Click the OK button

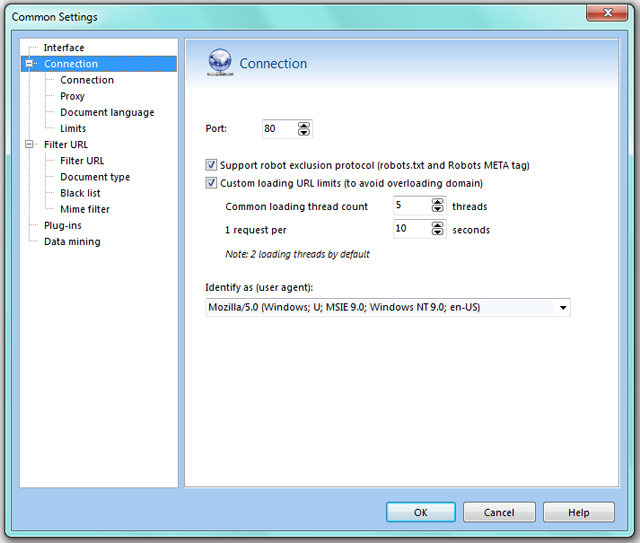(x=421, y=512)
